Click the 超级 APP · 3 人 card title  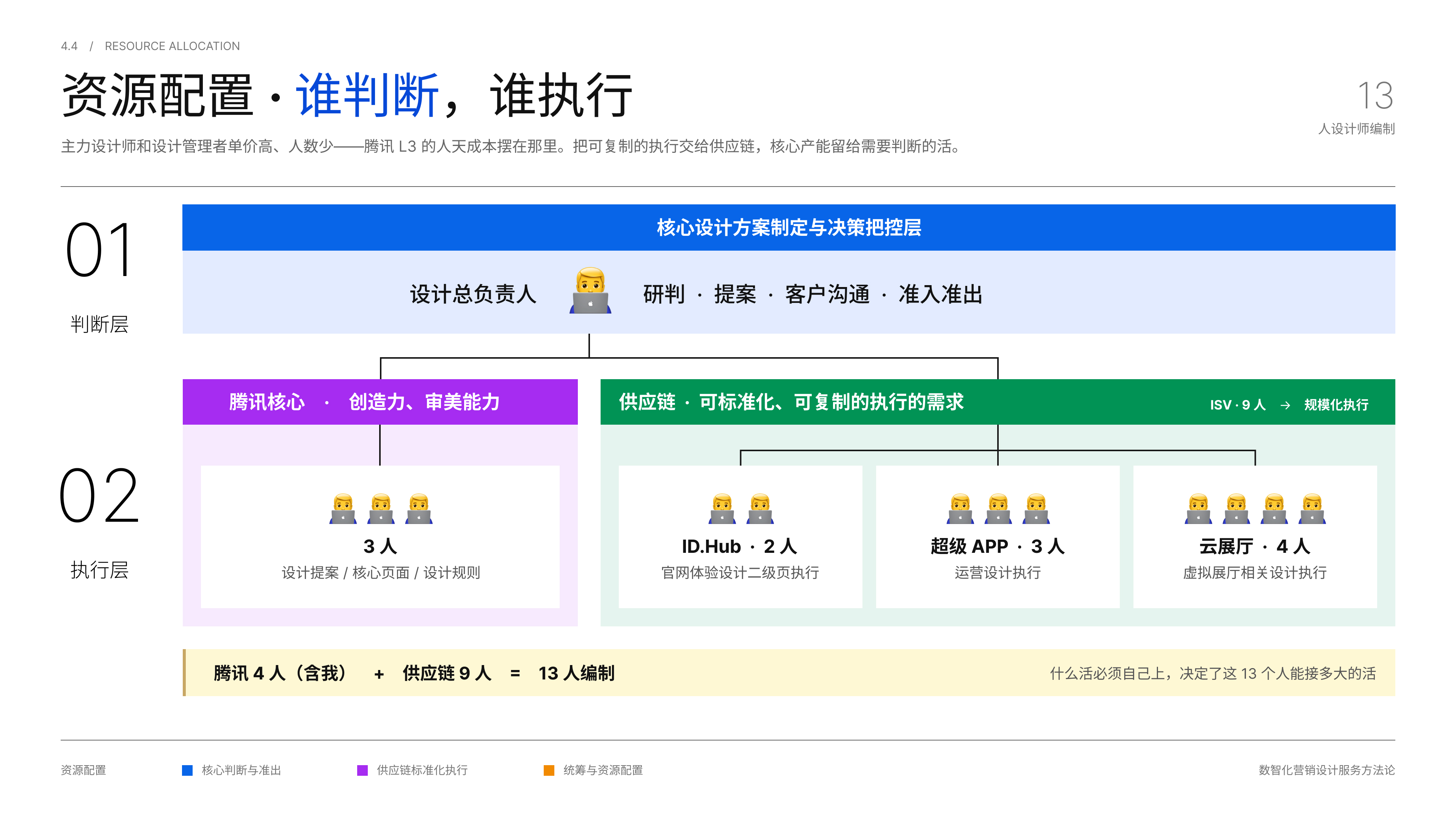[x=998, y=546]
